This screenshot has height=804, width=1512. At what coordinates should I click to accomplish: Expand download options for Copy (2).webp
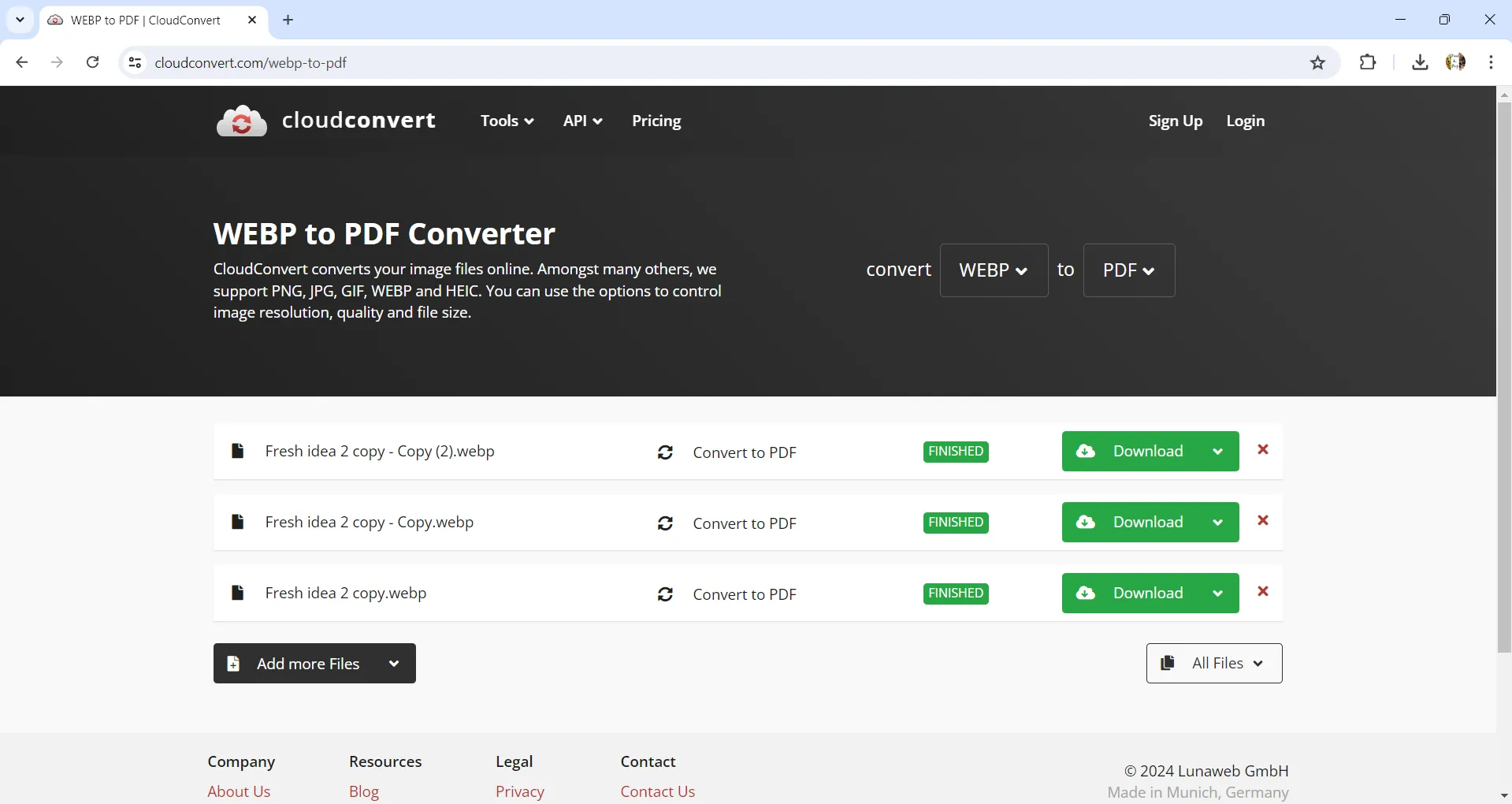point(1218,451)
